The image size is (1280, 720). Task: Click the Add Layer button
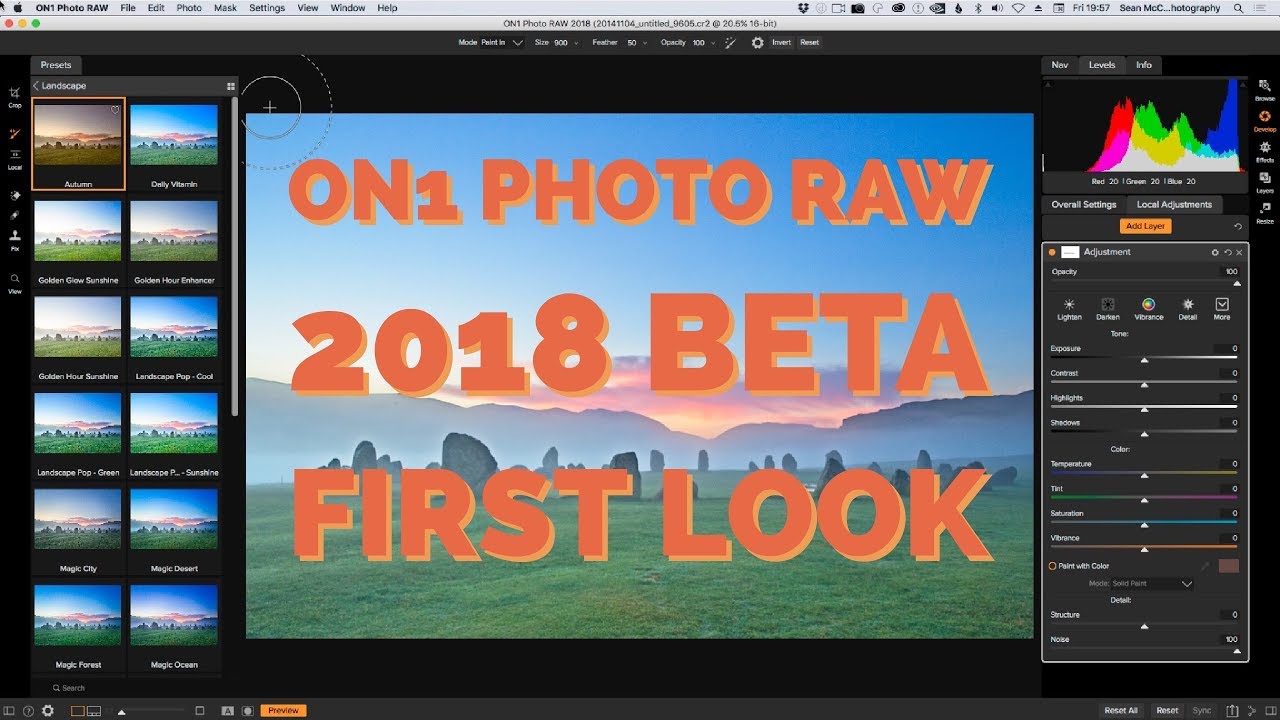click(x=1145, y=227)
